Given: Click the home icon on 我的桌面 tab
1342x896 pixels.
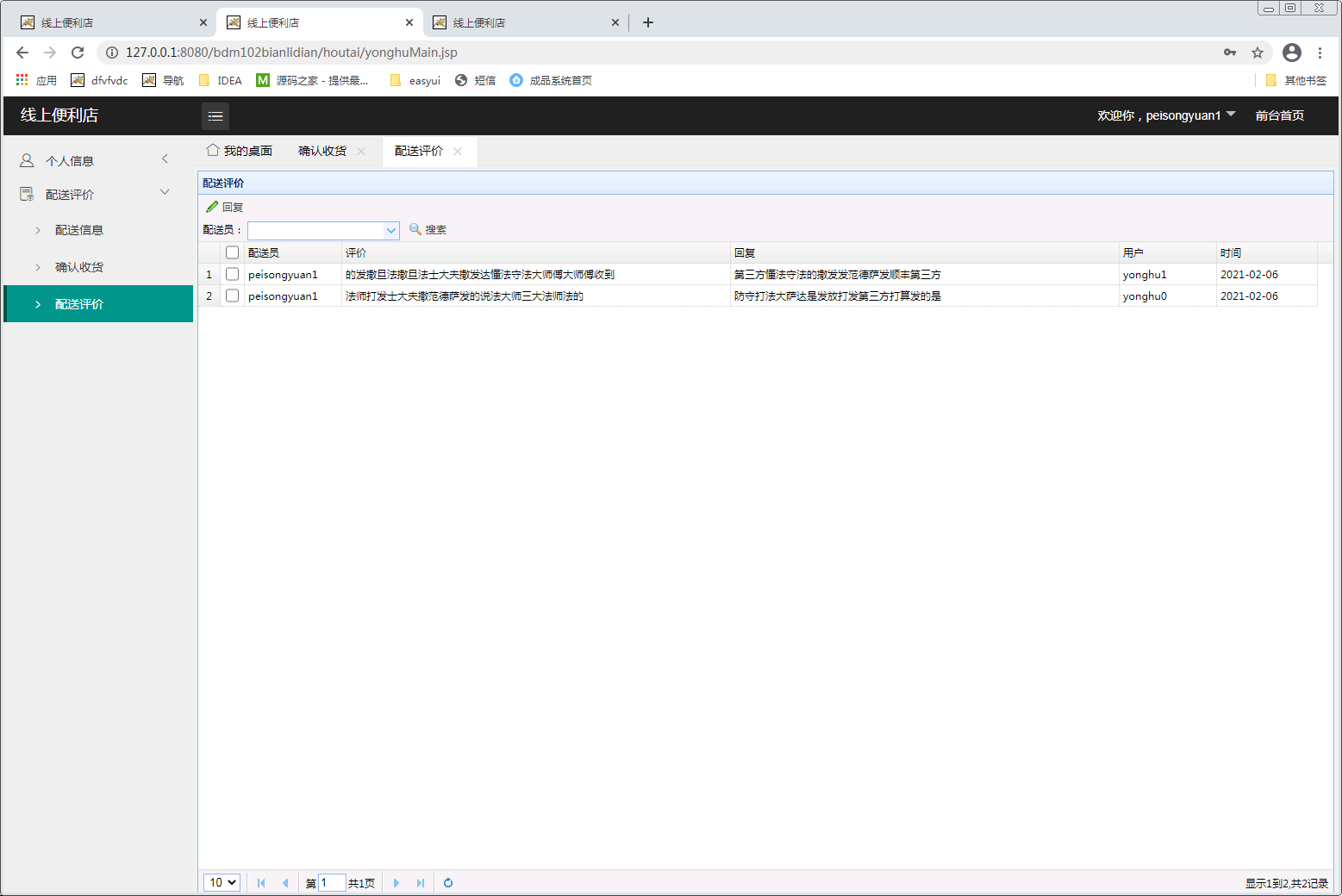Looking at the screenshot, I should point(213,150).
